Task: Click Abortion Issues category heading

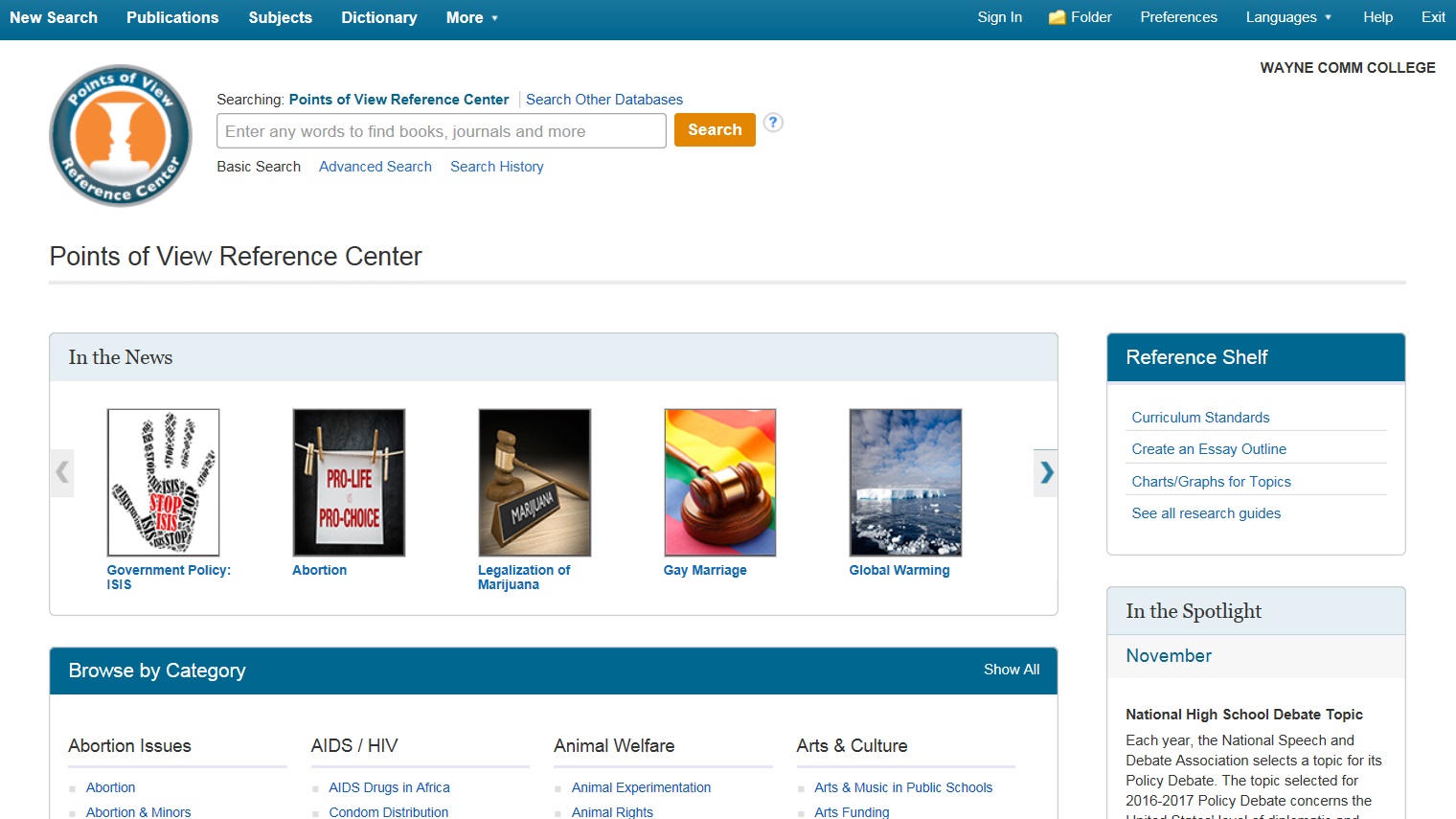Action: click(x=130, y=746)
